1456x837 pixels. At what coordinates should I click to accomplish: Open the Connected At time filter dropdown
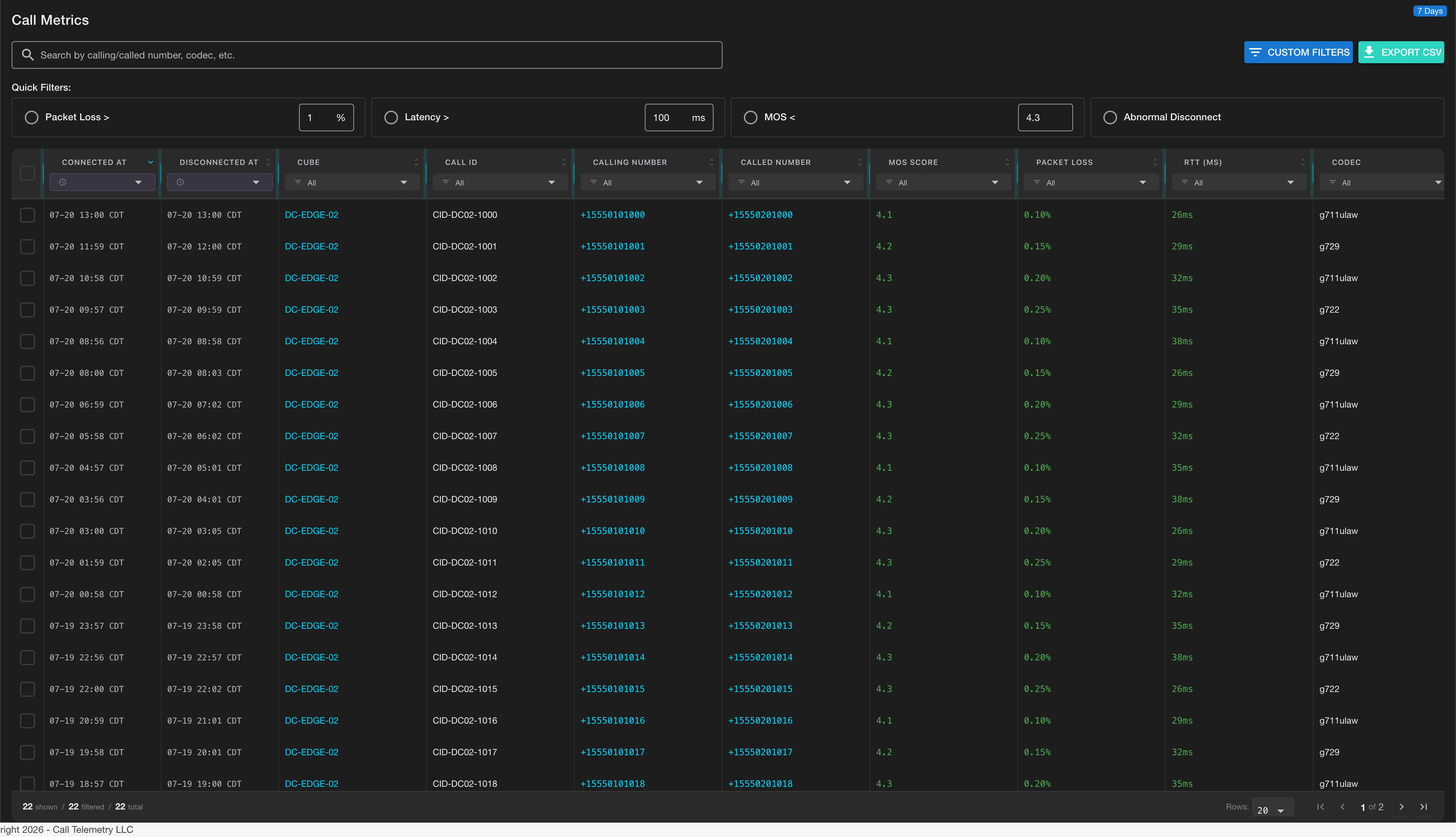coord(102,182)
